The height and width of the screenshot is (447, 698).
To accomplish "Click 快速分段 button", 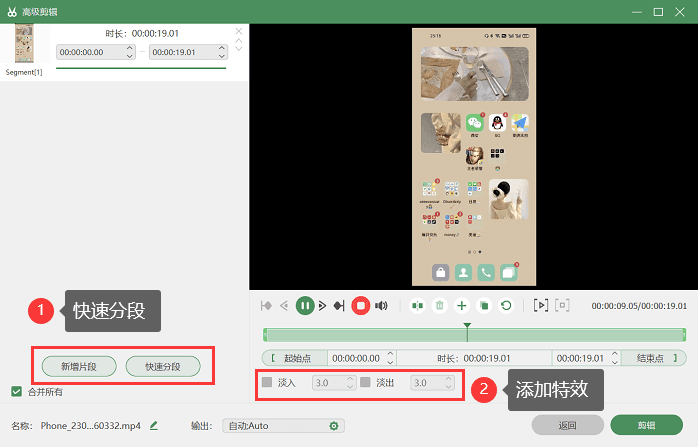I will pos(163,366).
